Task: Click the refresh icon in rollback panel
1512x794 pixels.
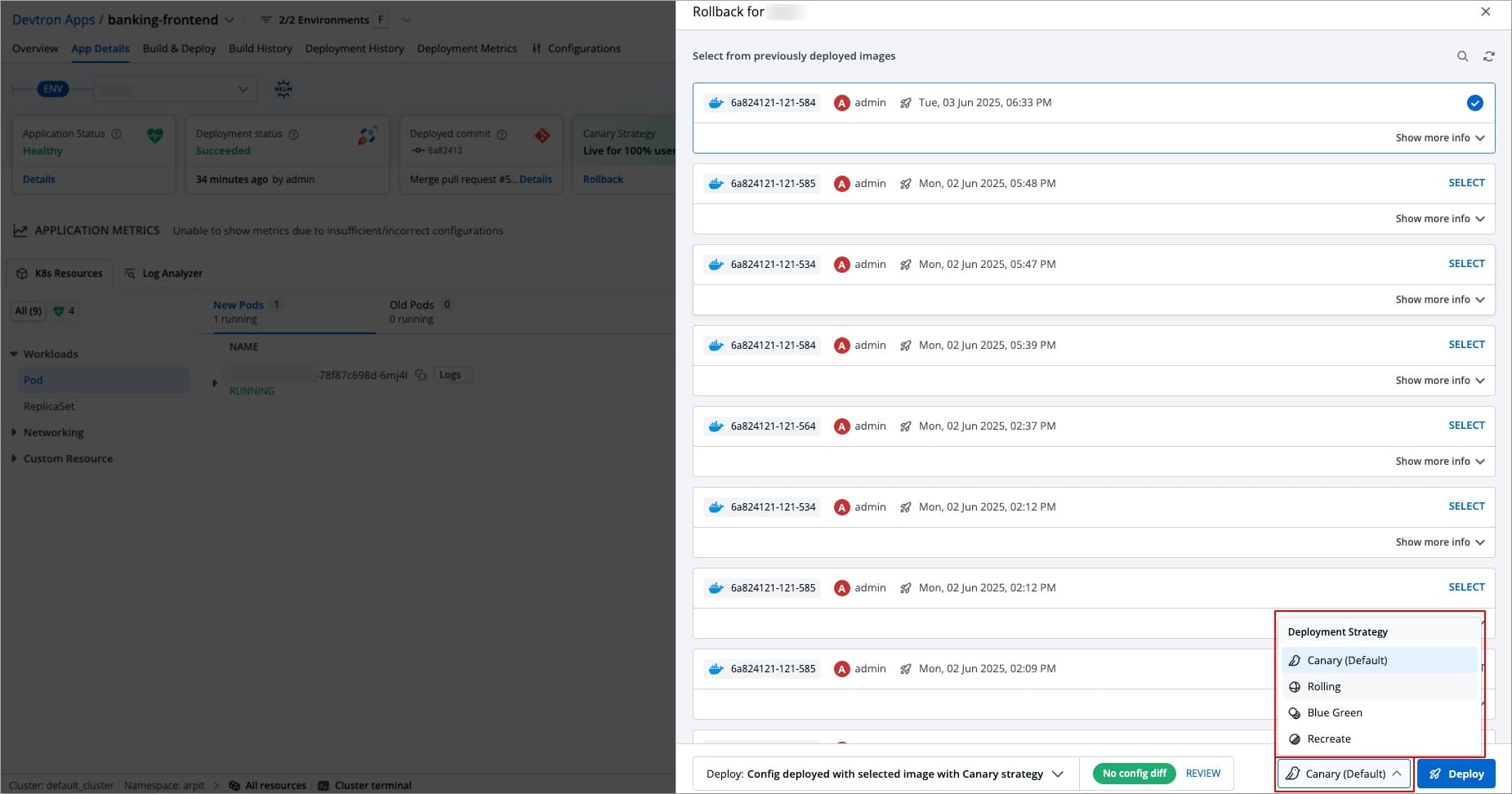Action: point(1488,56)
